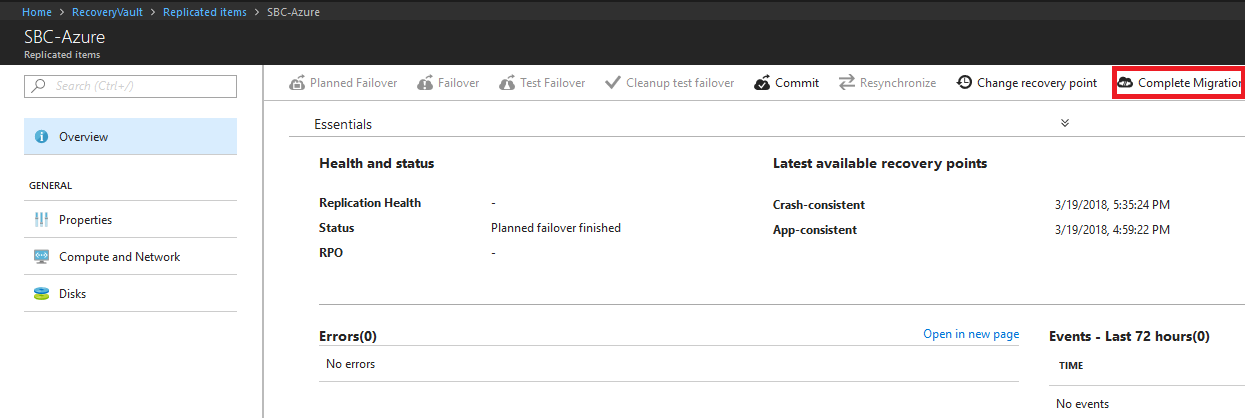
Task: Click the Planned Failover cloud icon
Action: coord(297,83)
